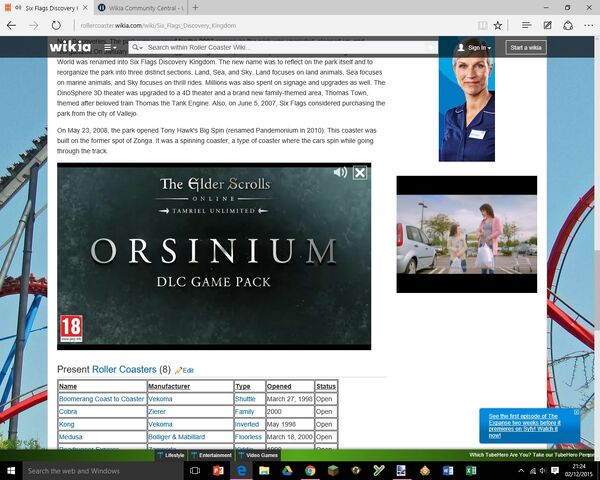Open the Inverted type link
Image resolution: width=600 pixels, height=480 pixels.
coord(247,424)
